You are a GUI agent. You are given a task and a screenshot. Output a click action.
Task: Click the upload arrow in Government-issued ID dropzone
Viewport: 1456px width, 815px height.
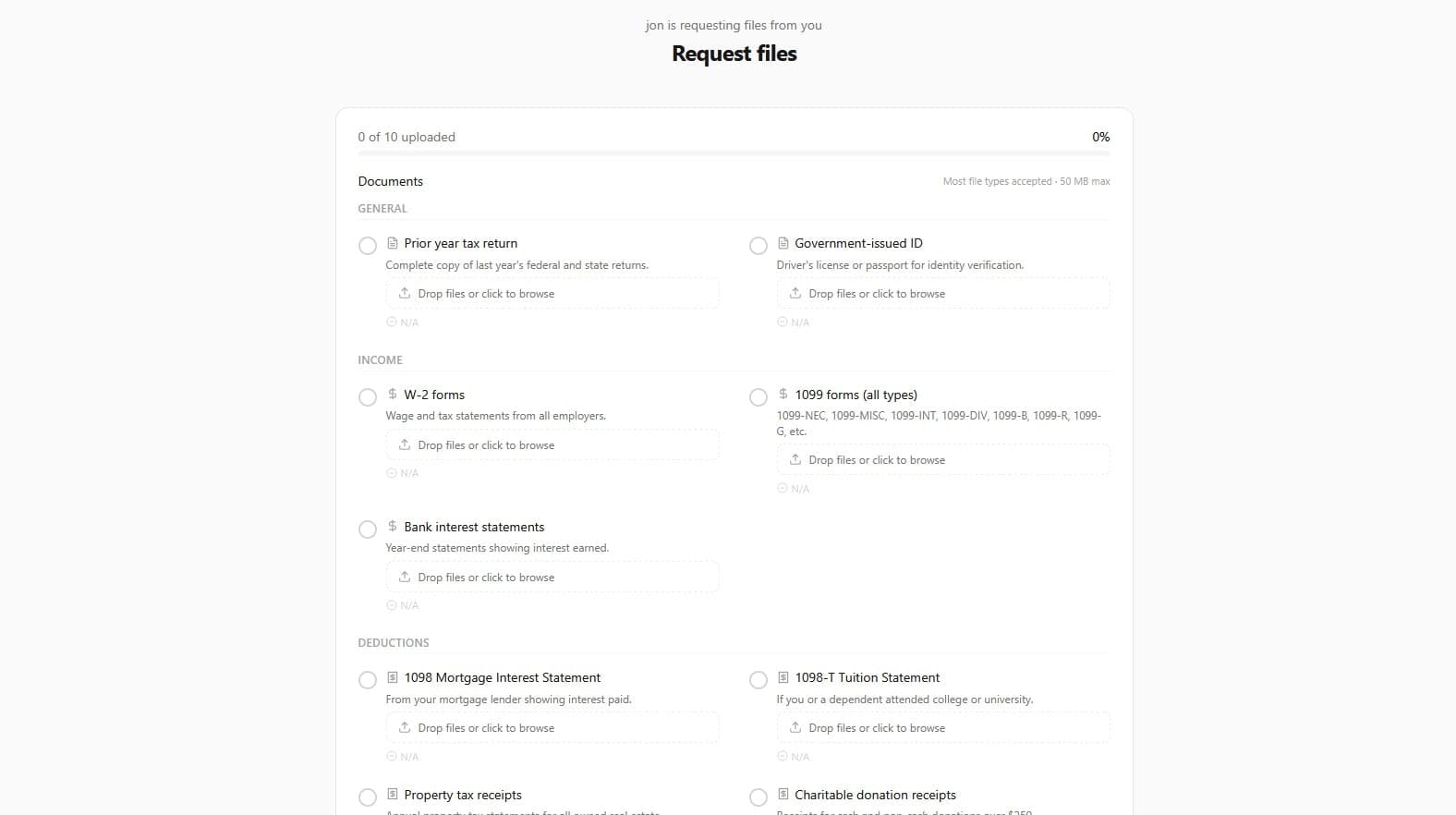pyautogui.click(x=795, y=293)
